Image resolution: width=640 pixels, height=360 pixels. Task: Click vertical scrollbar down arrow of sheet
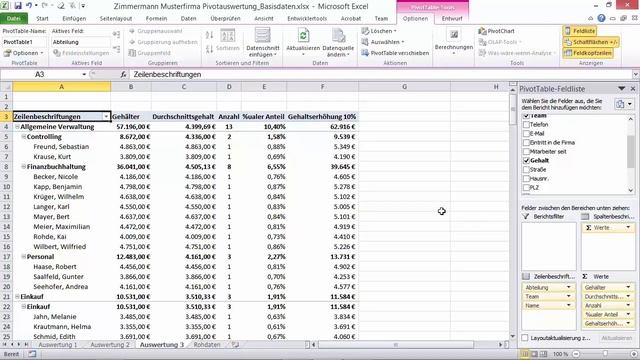click(x=513, y=337)
